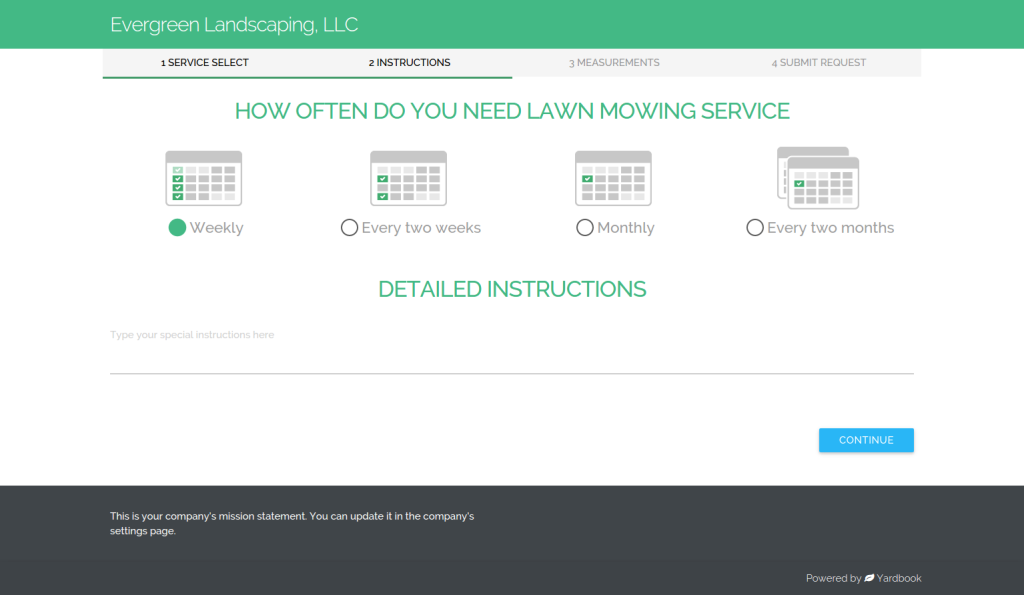Screen dimensions: 1024x595
Task: Follow the Powered by Yardbook link
Action: tap(863, 578)
